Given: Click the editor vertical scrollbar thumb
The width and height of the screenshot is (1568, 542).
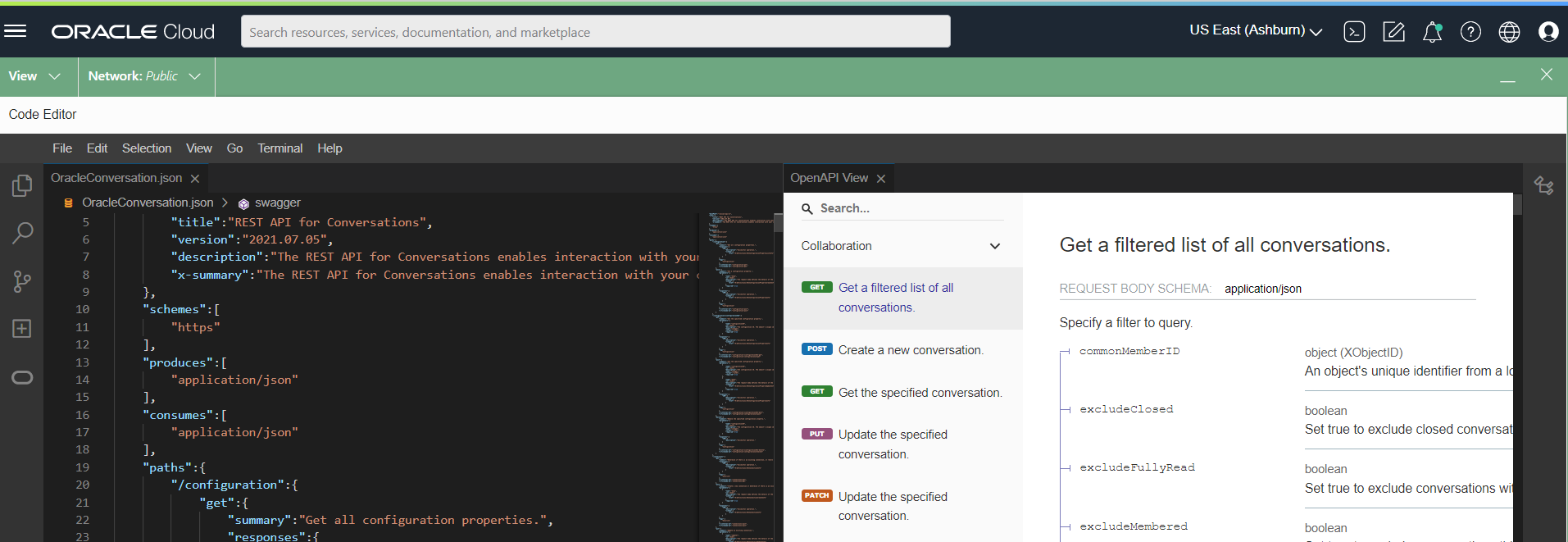Looking at the screenshot, I should 779,222.
